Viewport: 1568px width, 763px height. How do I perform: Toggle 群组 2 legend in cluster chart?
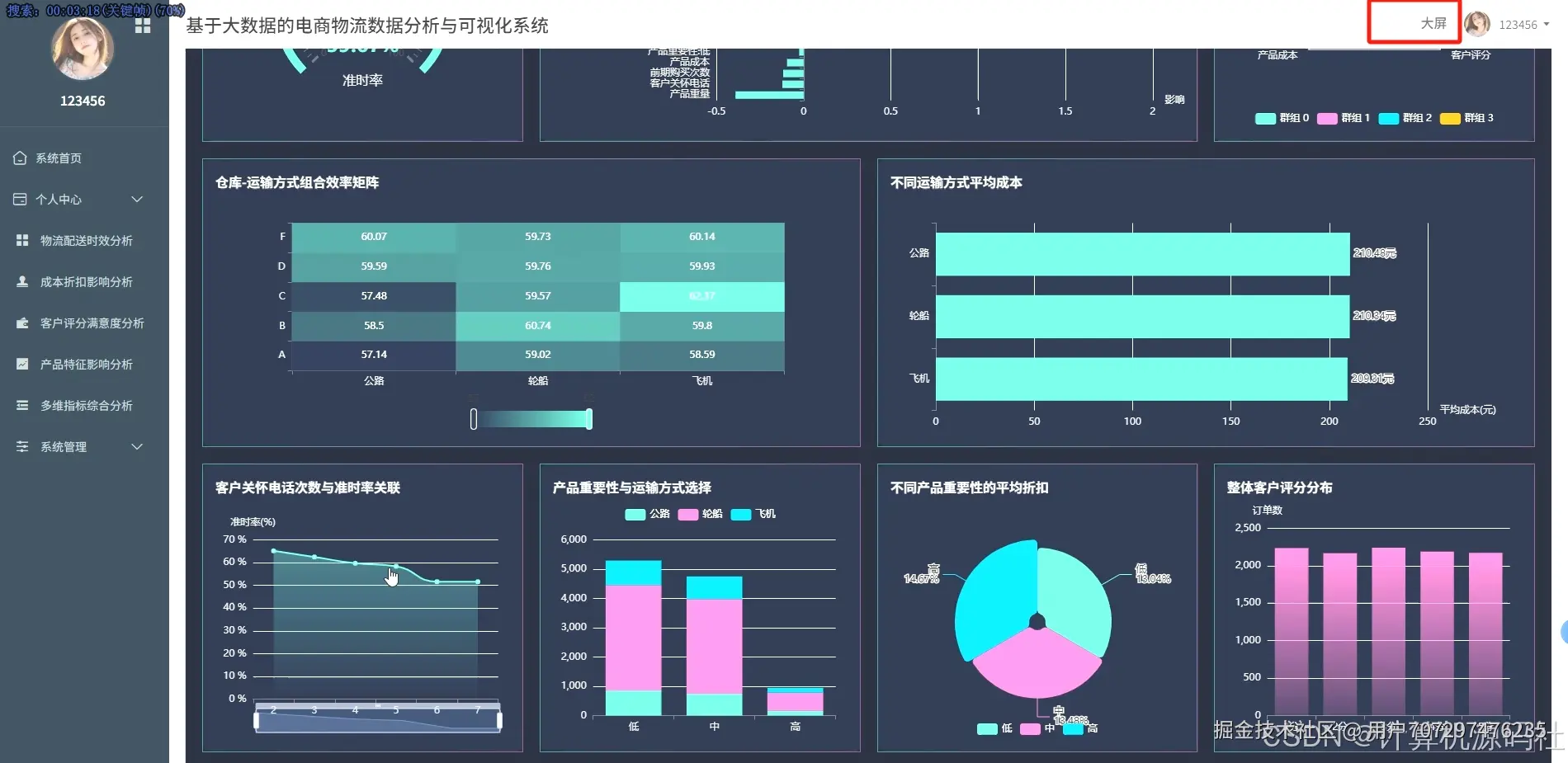point(1405,118)
